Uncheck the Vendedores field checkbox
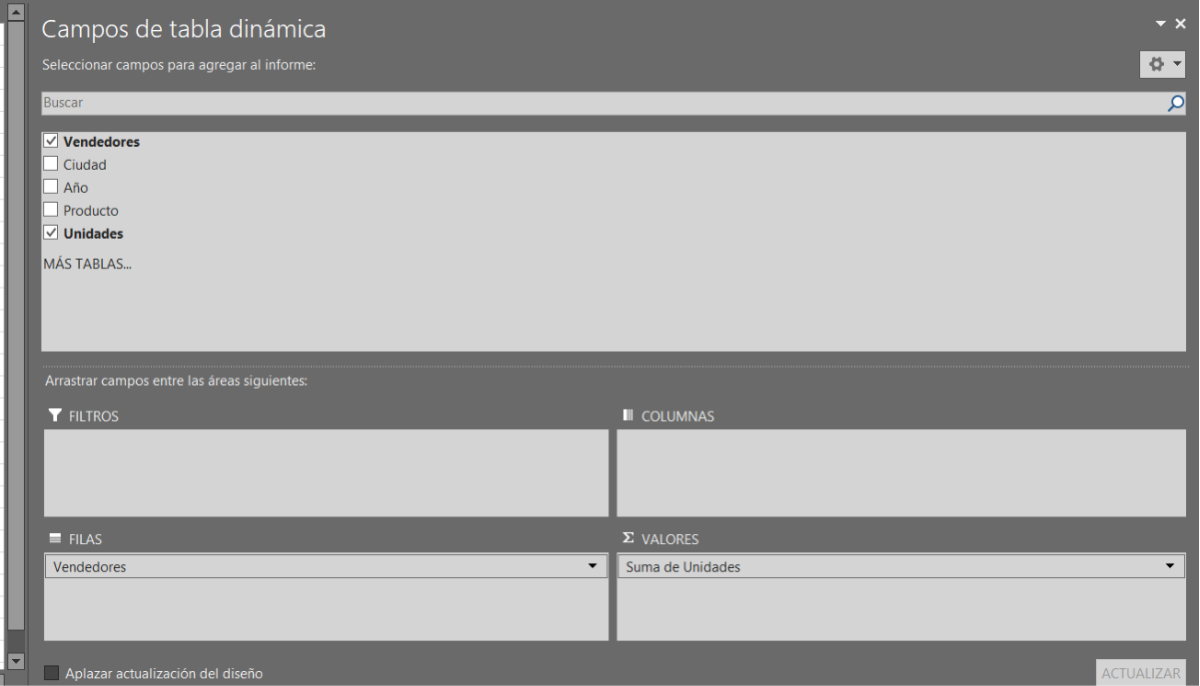The image size is (1200, 686). [51, 142]
